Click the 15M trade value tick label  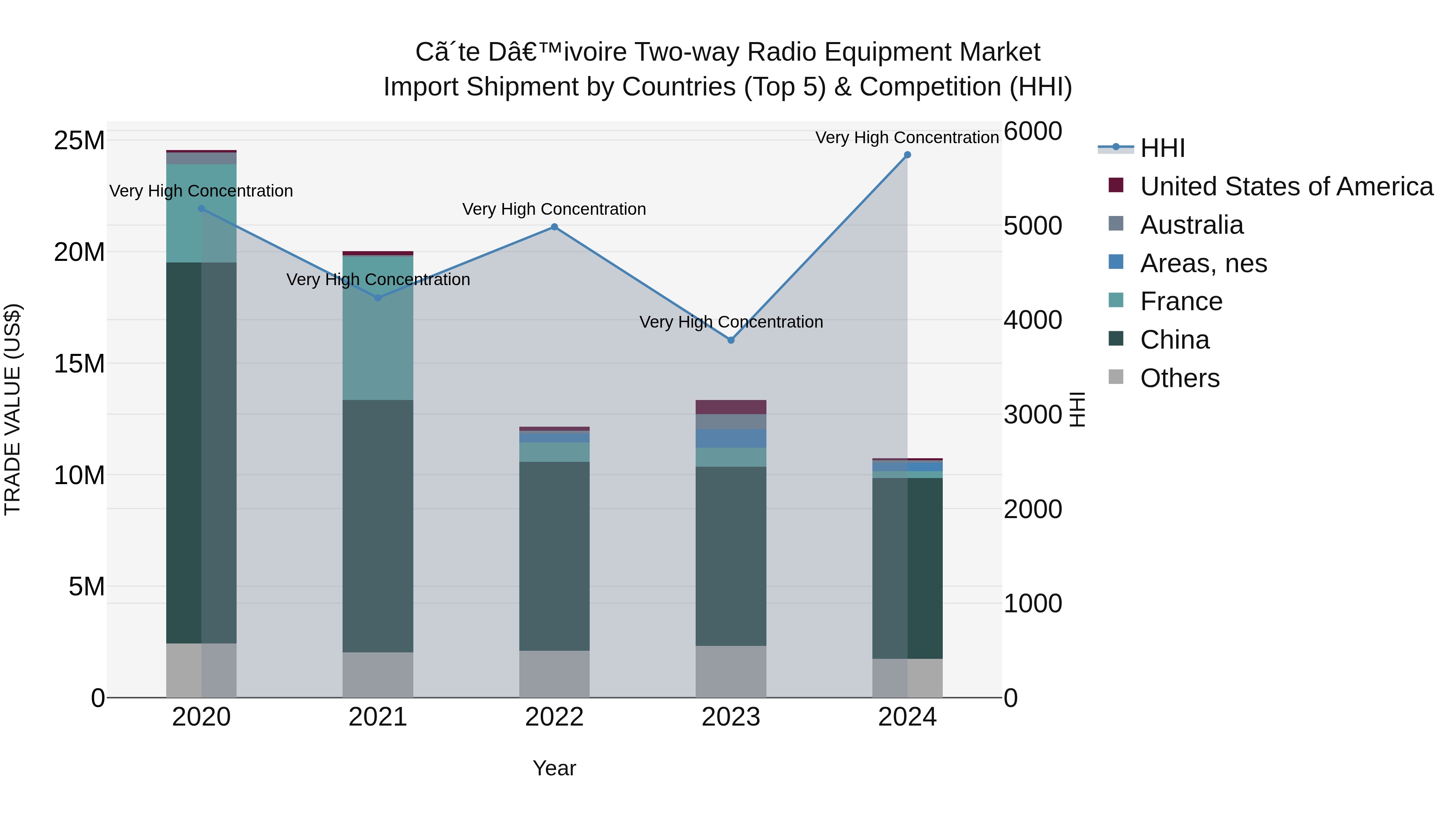pos(80,364)
